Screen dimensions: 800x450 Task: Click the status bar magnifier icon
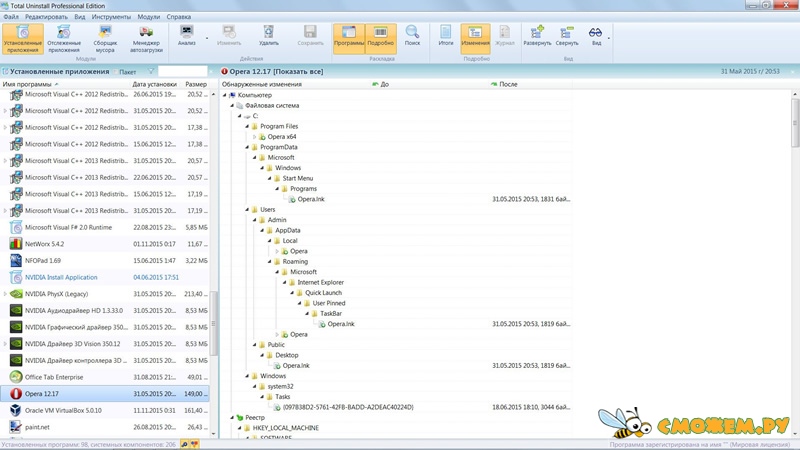pos(184,444)
